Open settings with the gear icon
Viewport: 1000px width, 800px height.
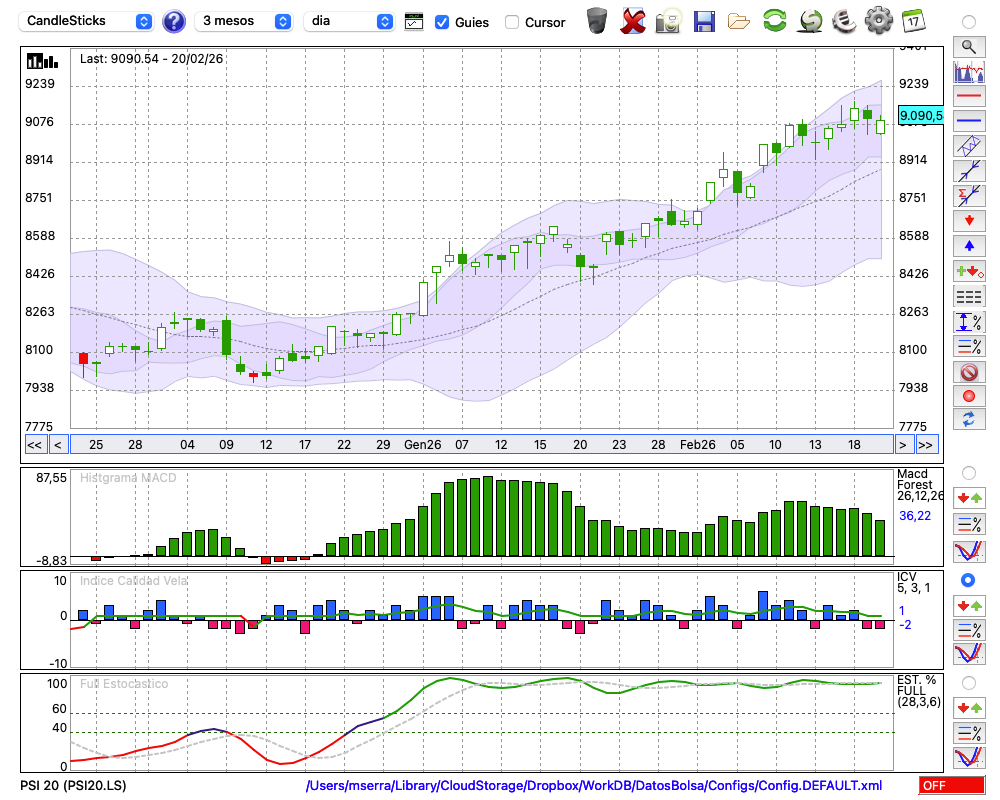pyautogui.click(x=878, y=21)
